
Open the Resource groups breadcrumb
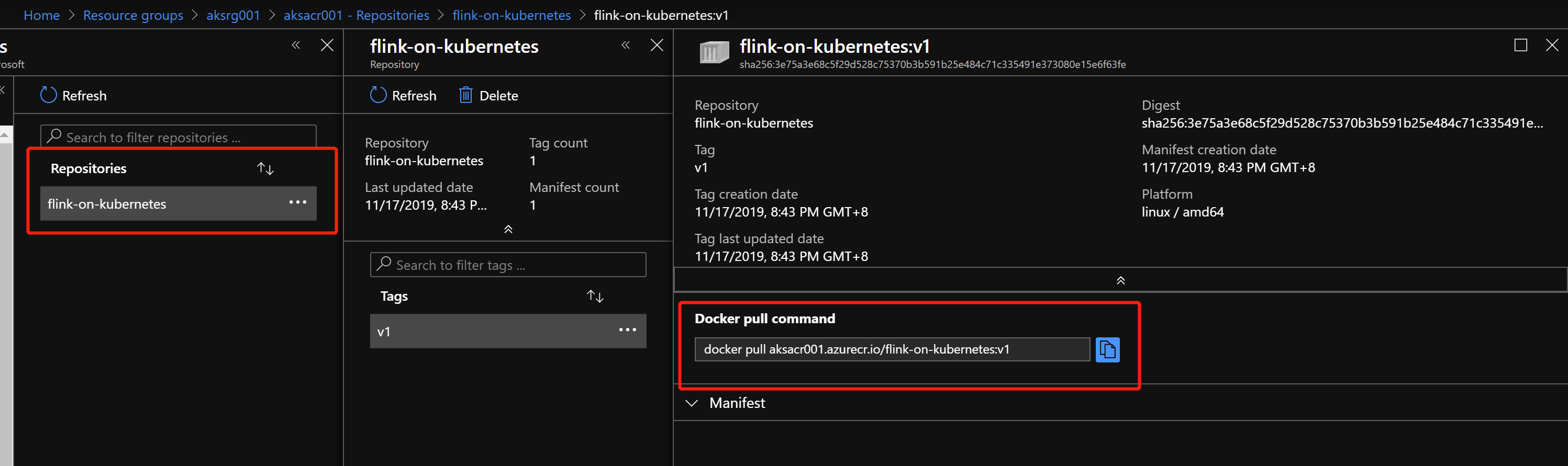[132, 15]
